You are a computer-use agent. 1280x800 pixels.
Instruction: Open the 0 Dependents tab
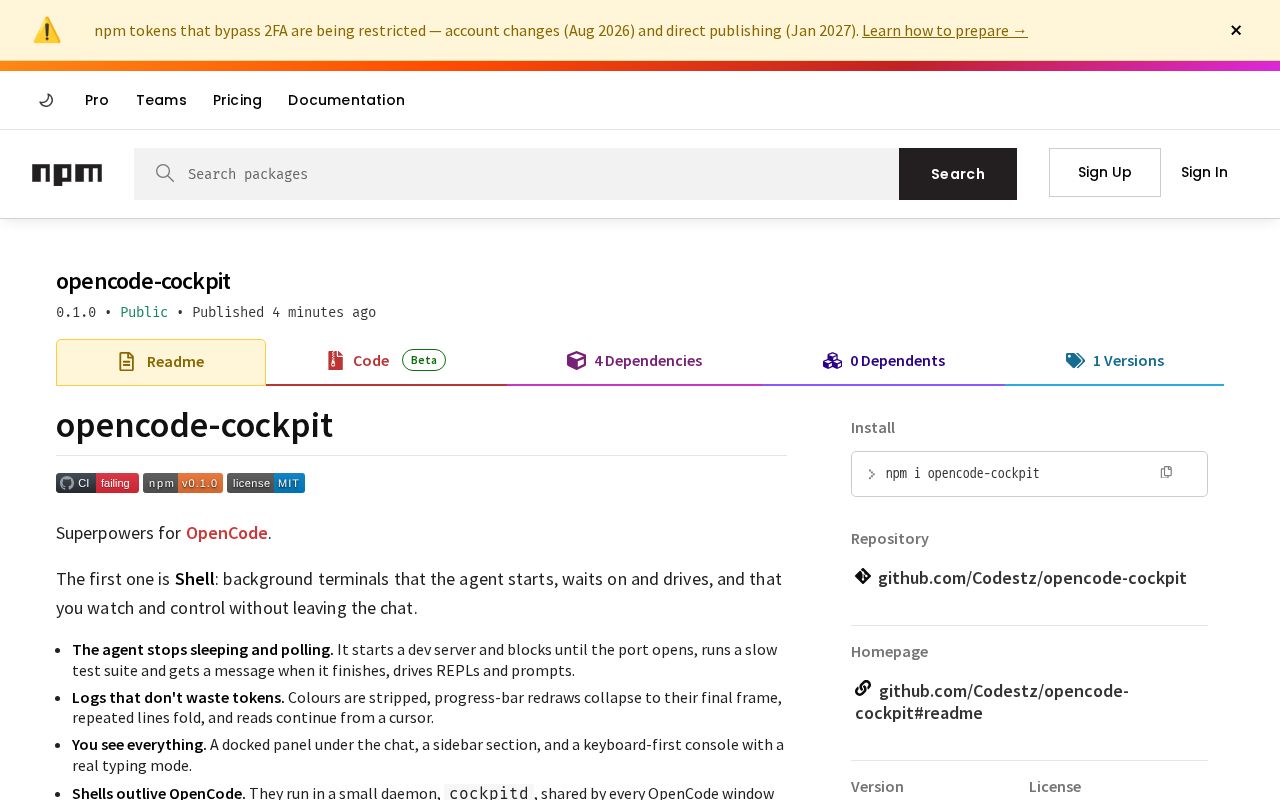pyautogui.click(x=884, y=361)
